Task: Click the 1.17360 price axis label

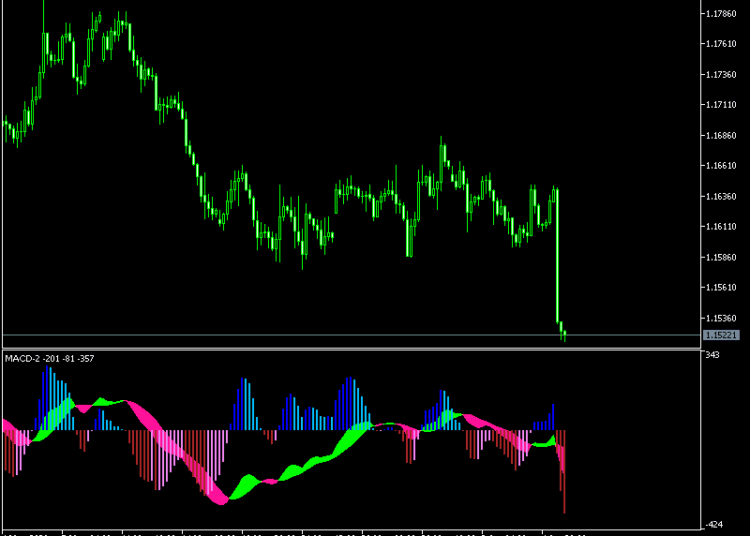Action: [x=721, y=75]
